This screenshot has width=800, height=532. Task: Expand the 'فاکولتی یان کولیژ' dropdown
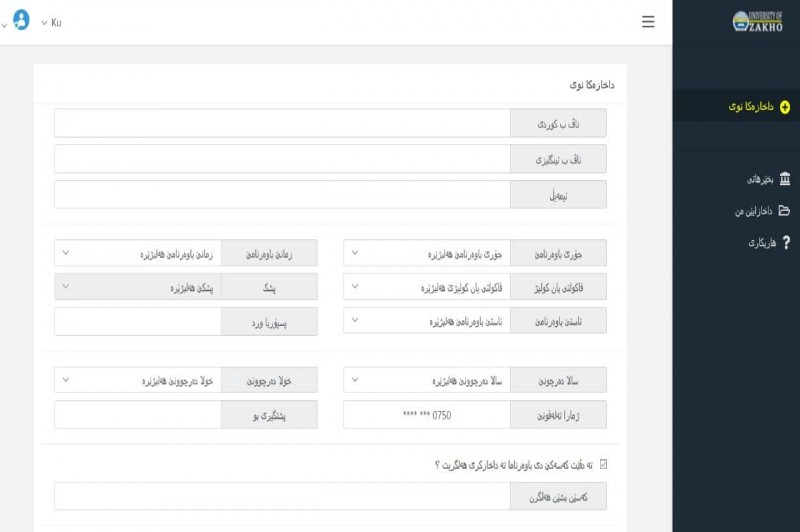point(426,287)
